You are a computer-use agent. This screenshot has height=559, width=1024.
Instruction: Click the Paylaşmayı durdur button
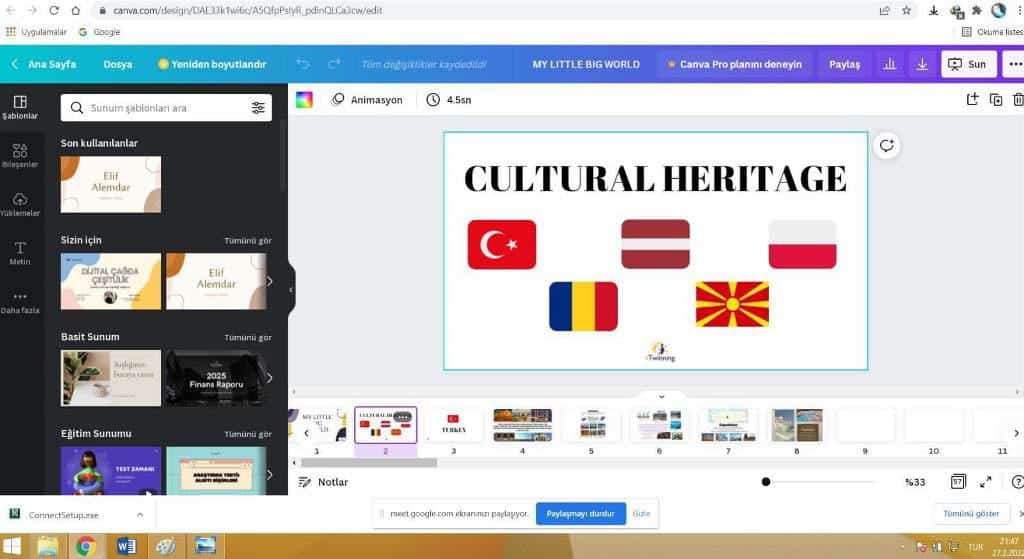580,513
